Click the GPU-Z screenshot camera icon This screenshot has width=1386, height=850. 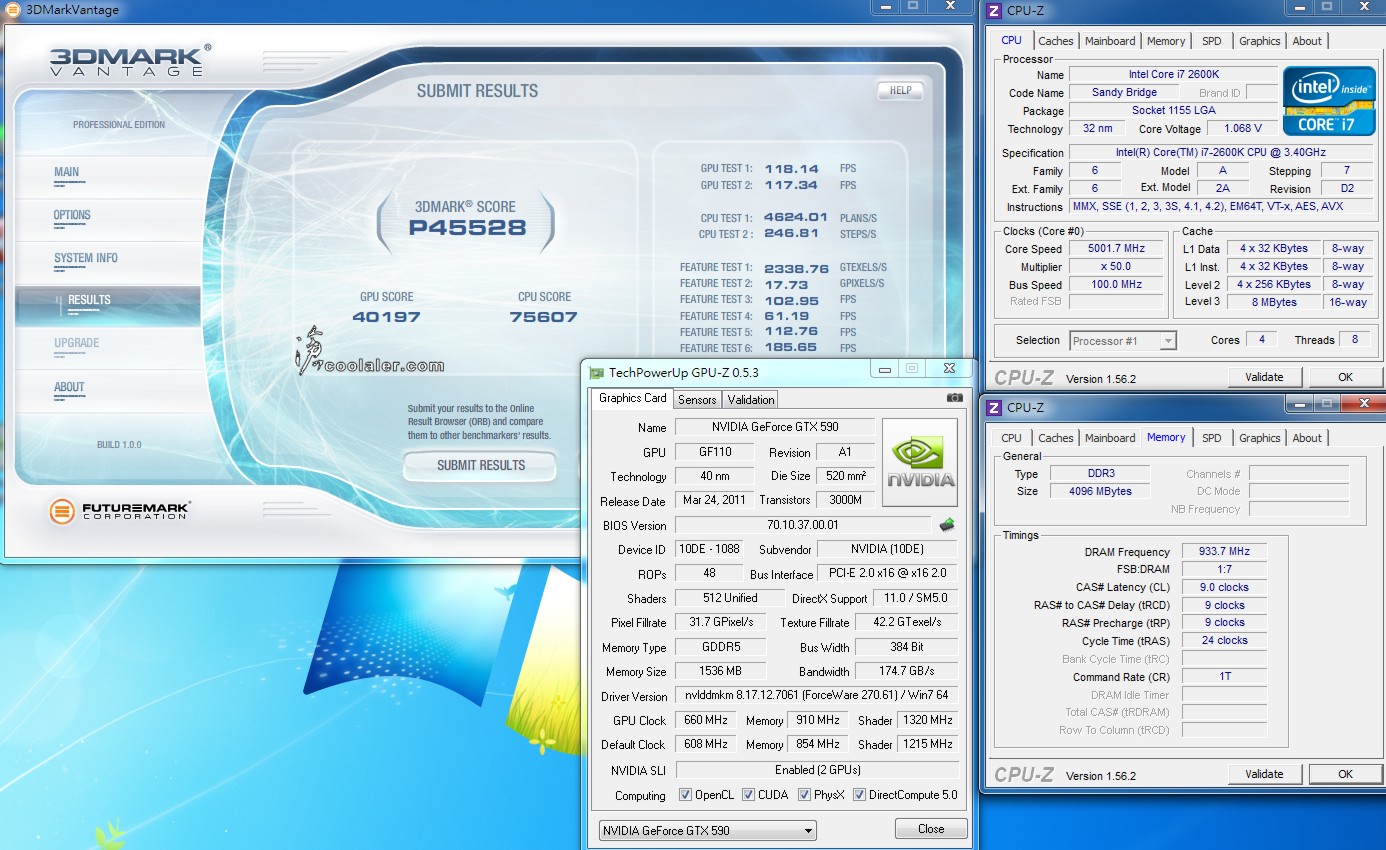coord(955,398)
